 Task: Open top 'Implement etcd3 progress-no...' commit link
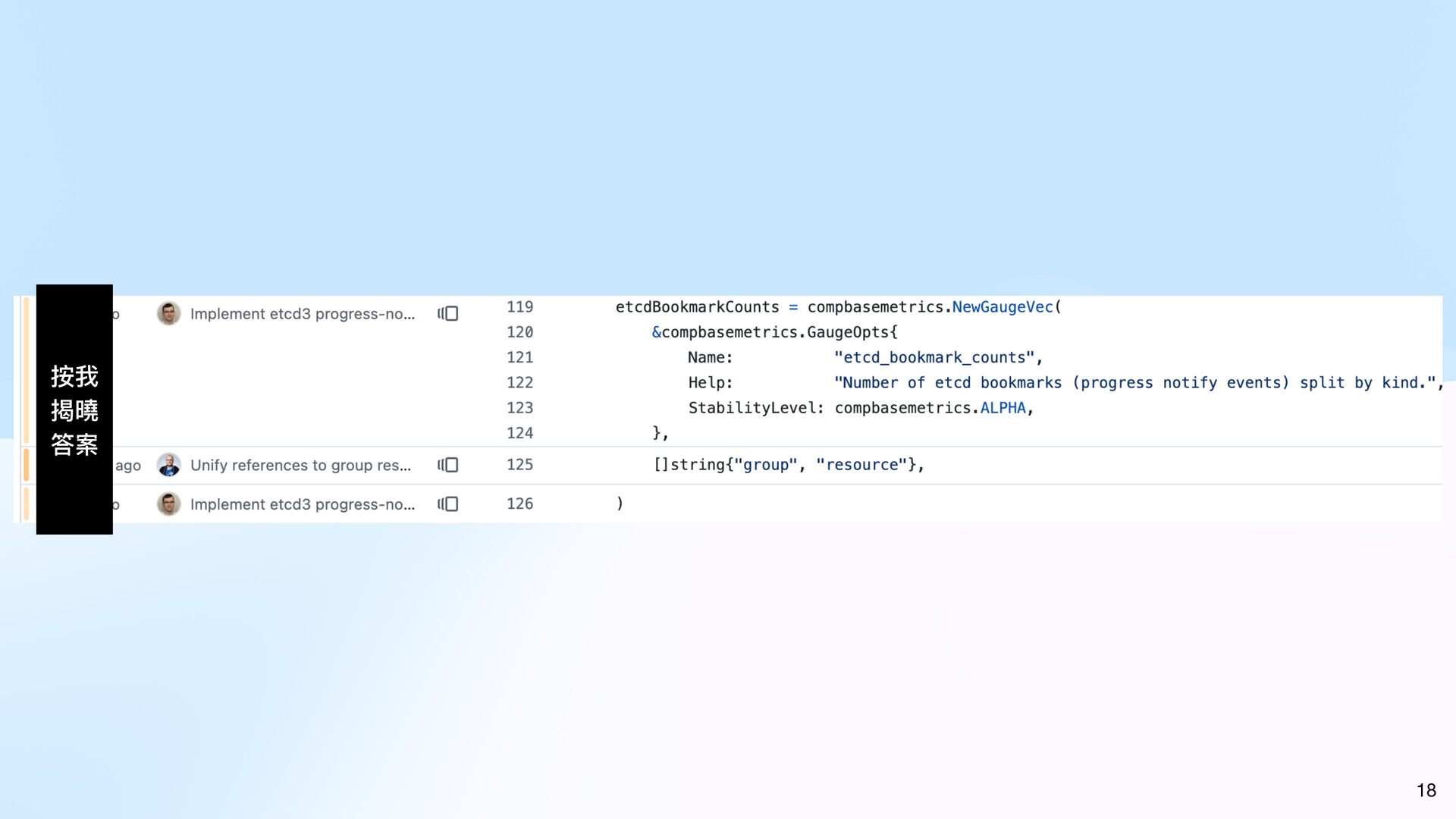click(x=302, y=314)
